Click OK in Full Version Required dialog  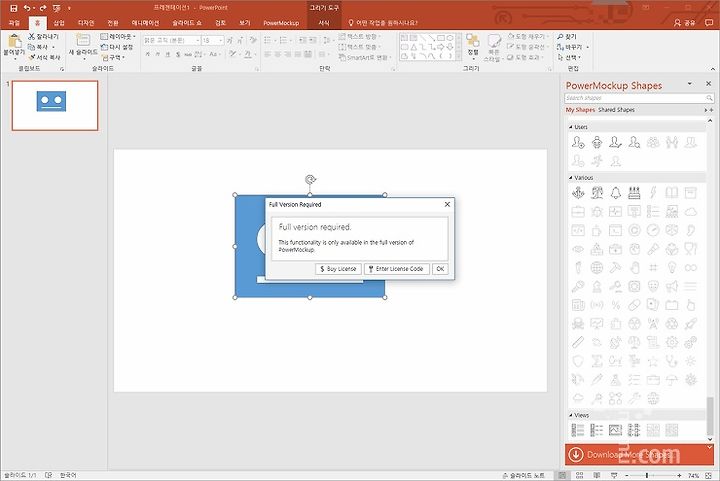[440, 269]
